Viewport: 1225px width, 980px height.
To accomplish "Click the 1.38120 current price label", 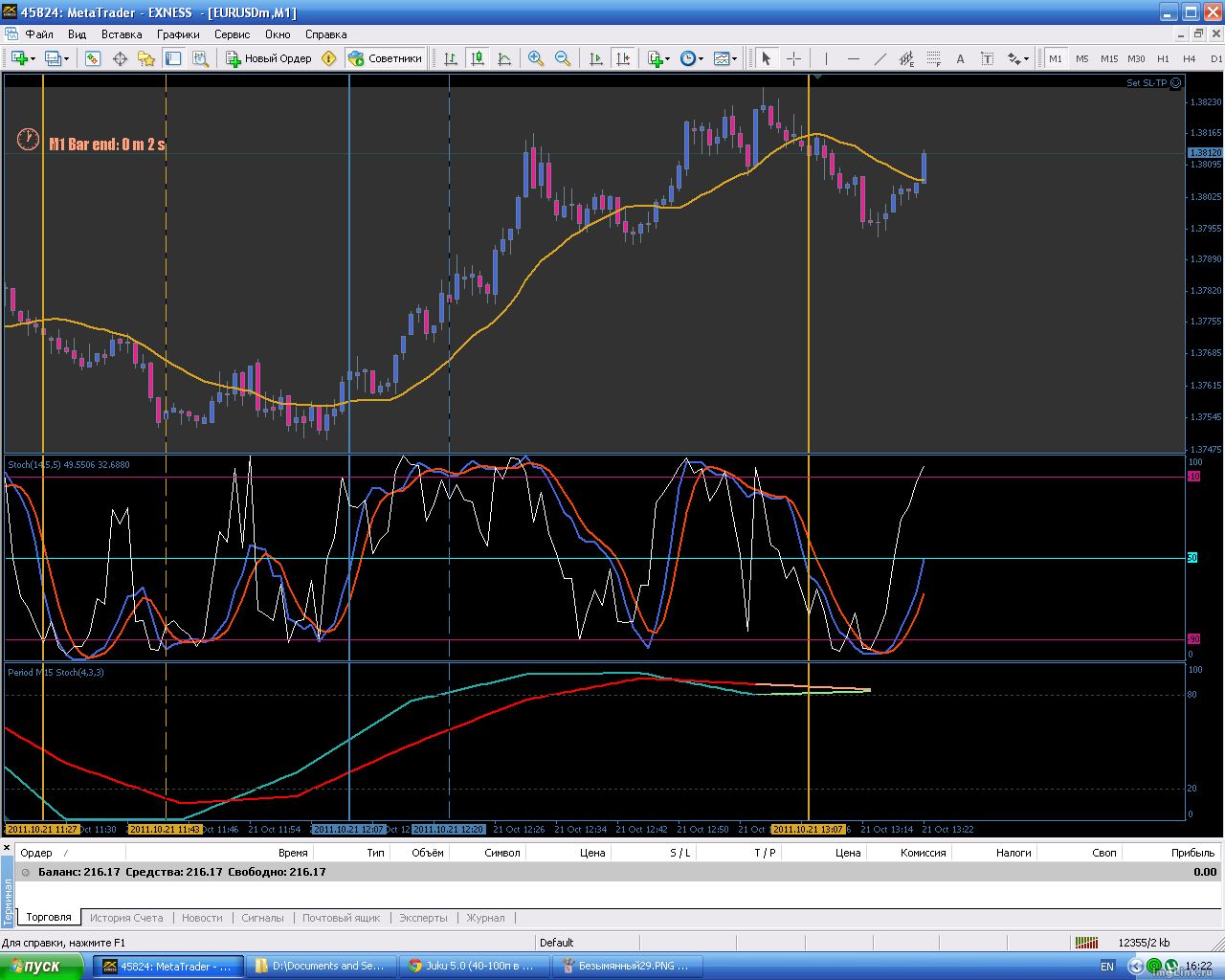I will click(1205, 153).
